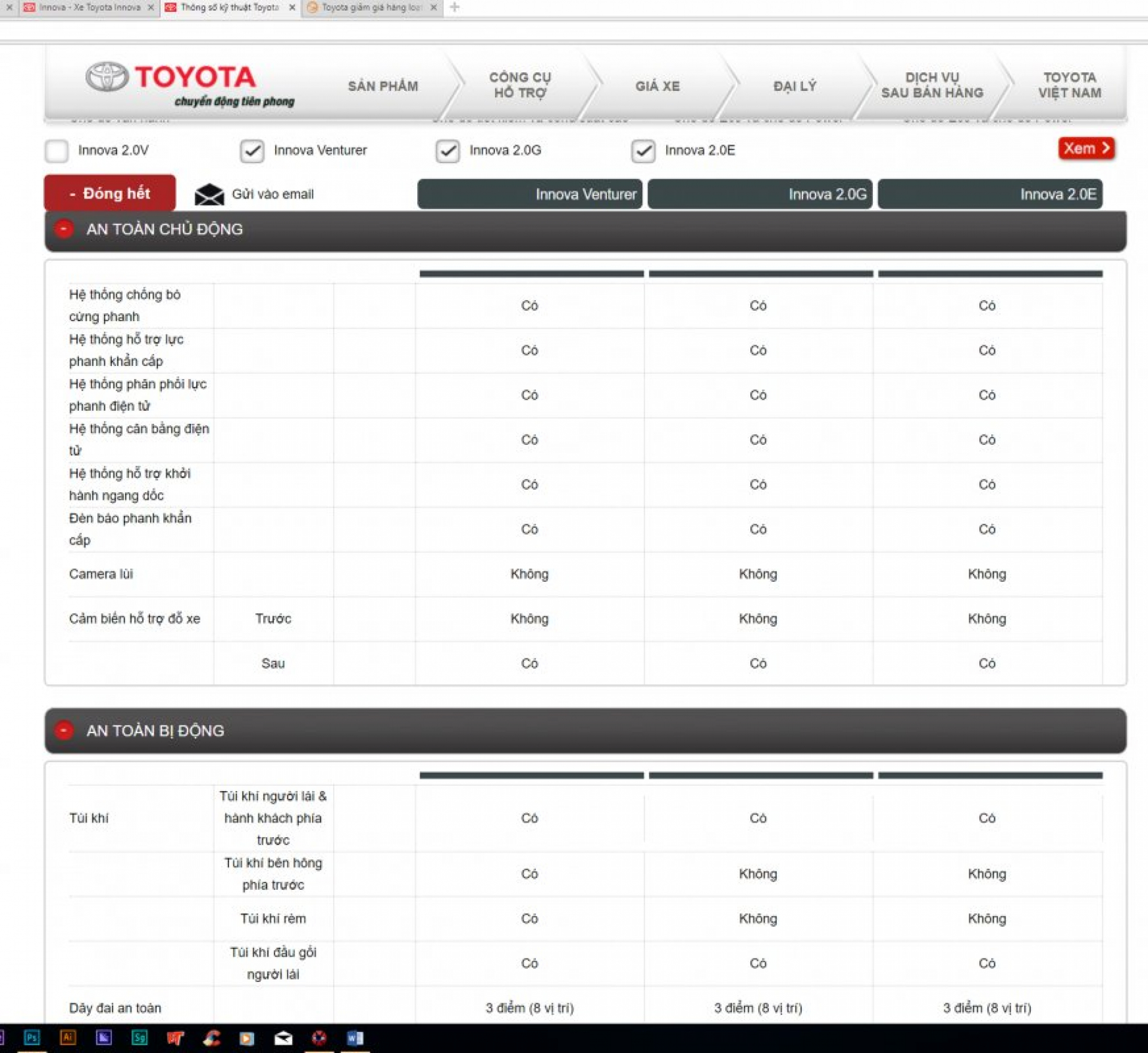1148x1053 pixels.
Task: Open the purple Adobe app in the taskbar
Action: [104, 1037]
